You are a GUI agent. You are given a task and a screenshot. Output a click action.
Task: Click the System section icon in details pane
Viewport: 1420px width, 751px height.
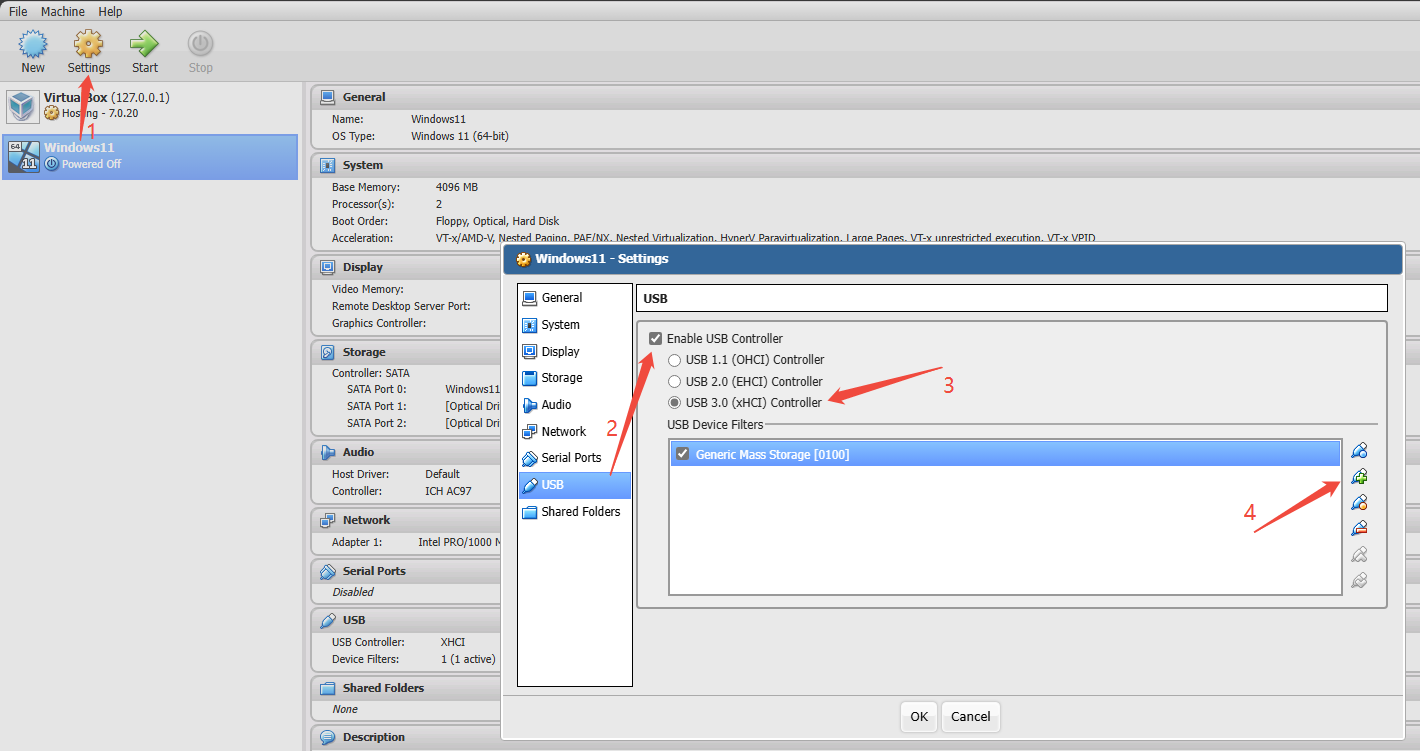tap(327, 165)
